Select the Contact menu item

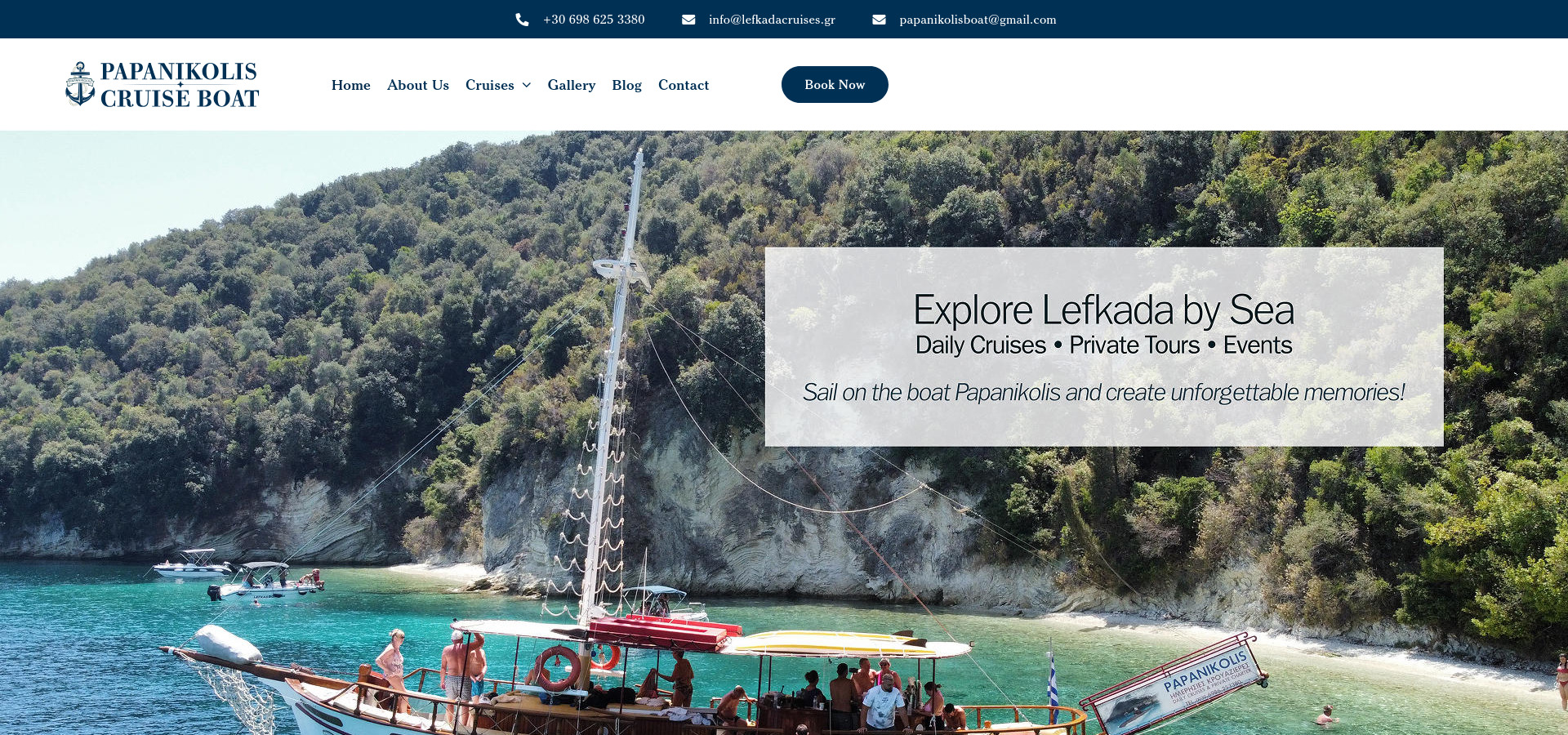coord(684,85)
